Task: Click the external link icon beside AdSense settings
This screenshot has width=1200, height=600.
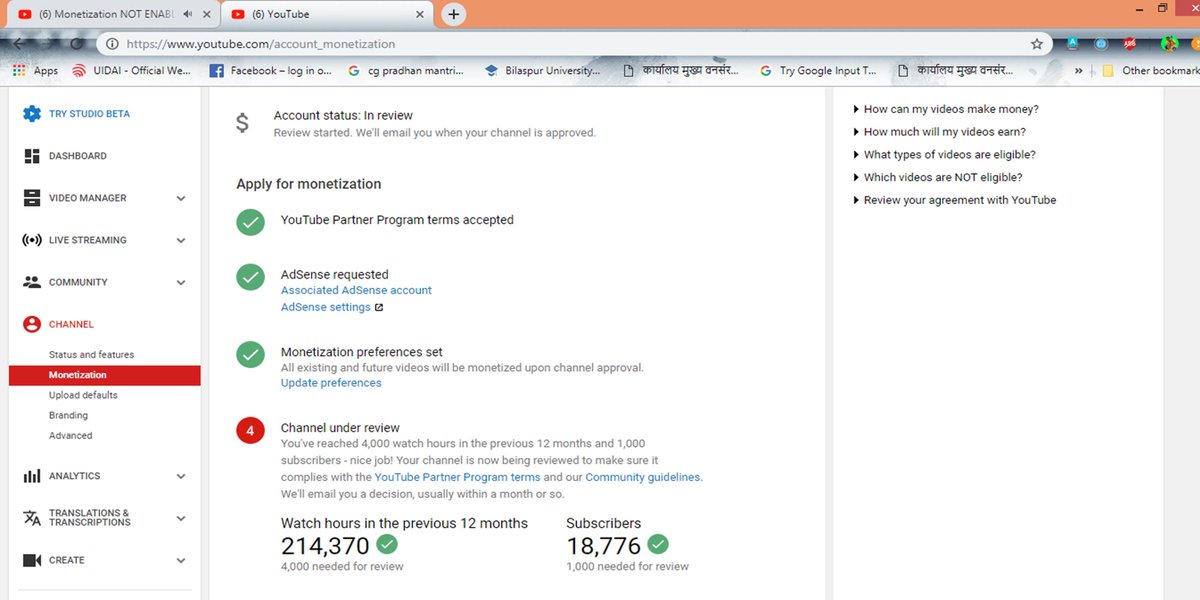Action: pyautogui.click(x=379, y=308)
